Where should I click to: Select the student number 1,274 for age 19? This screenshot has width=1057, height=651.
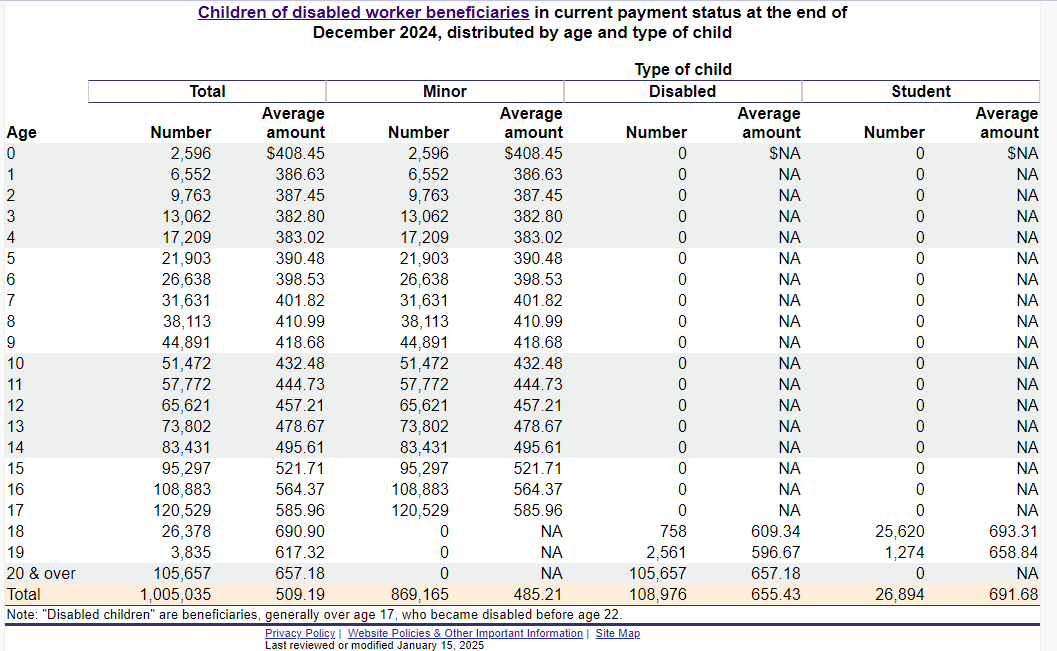(x=904, y=553)
